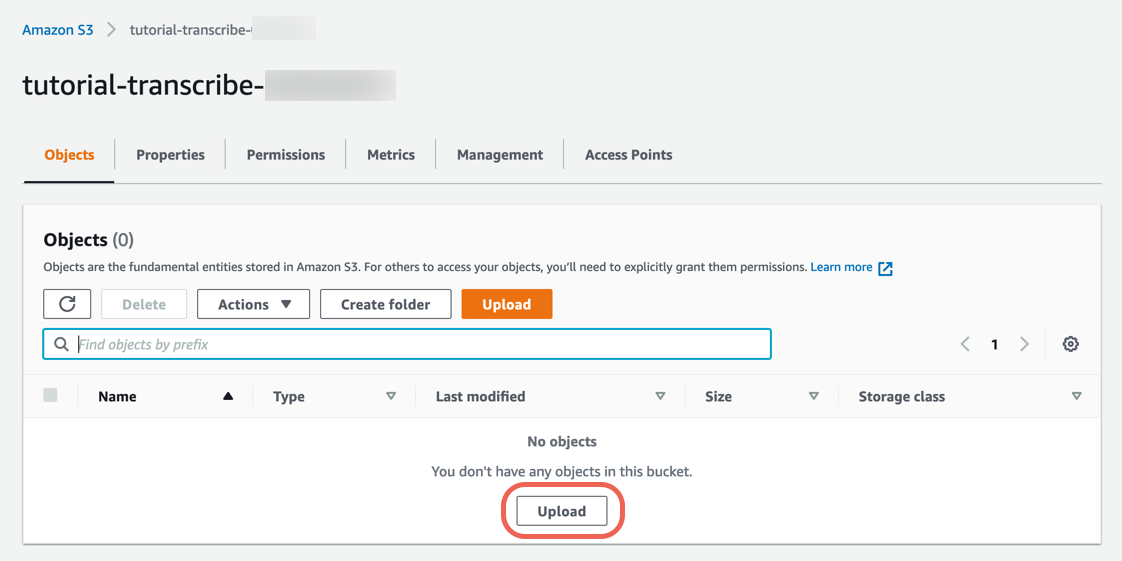The image size is (1122, 561).
Task: Click the orange Upload button
Action: [x=507, y=304]
